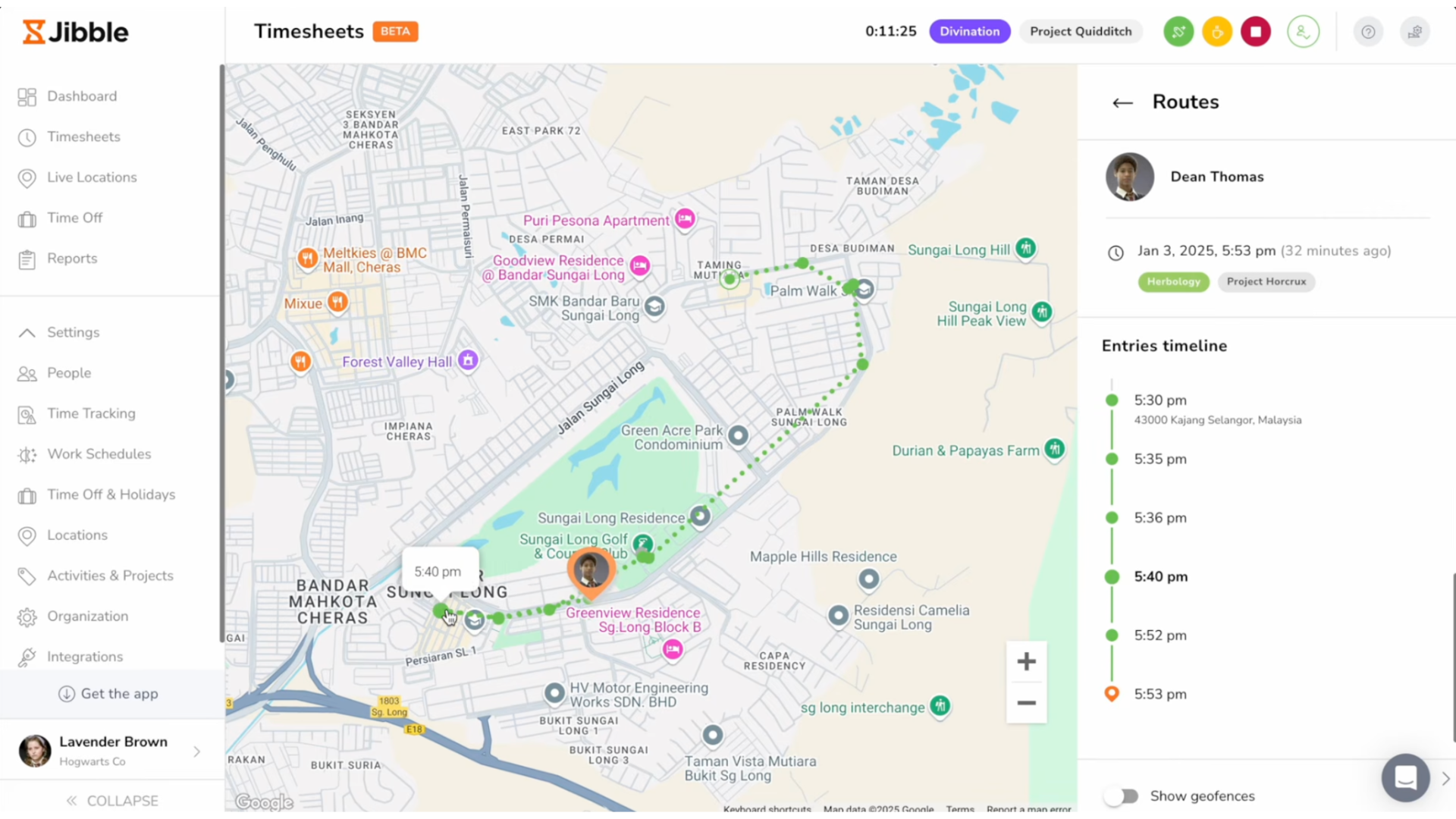The width and height of the screenshot is (1456, 819).
Task: Click Goodview Residence map marker
Action: click(x=640, y=265)
